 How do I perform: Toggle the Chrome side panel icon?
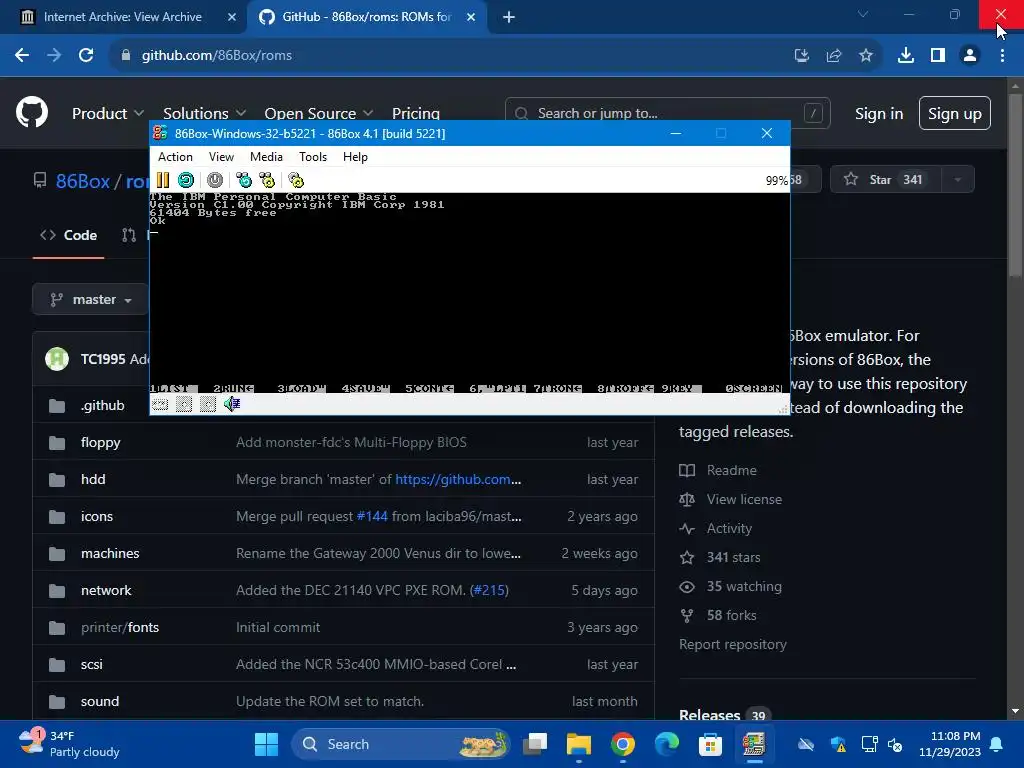[938, 56]
